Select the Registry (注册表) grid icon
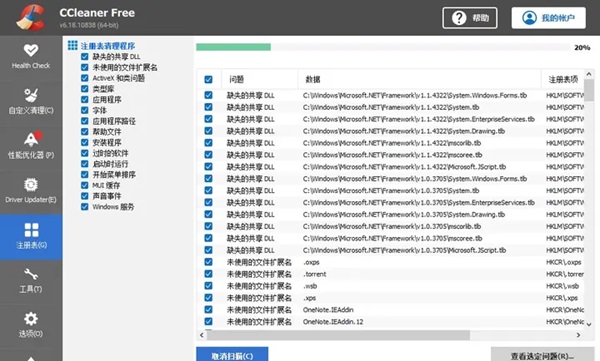This screenshot has height=361, width=600. [31, 230]
